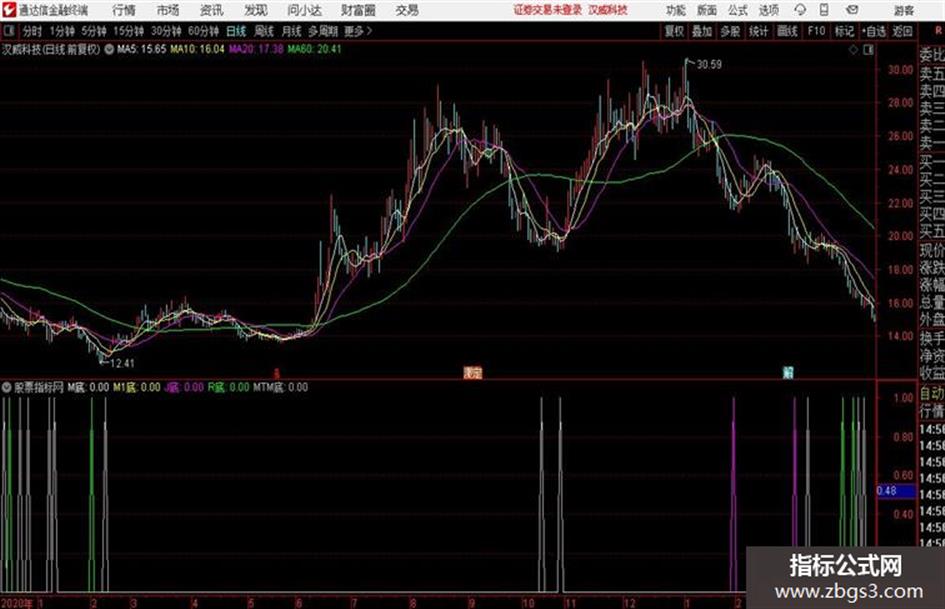Click the 12.41 low price marker

click(x=122, y=363)
